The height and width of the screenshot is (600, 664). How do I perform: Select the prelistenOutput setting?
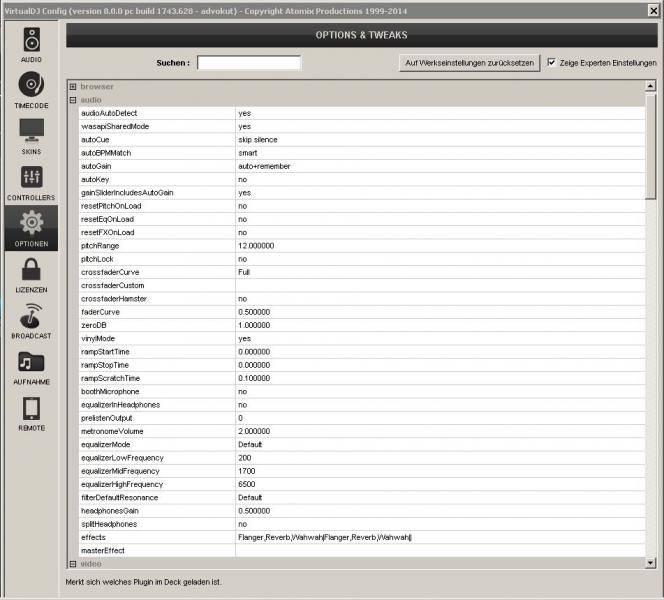[x=362, y=418]
